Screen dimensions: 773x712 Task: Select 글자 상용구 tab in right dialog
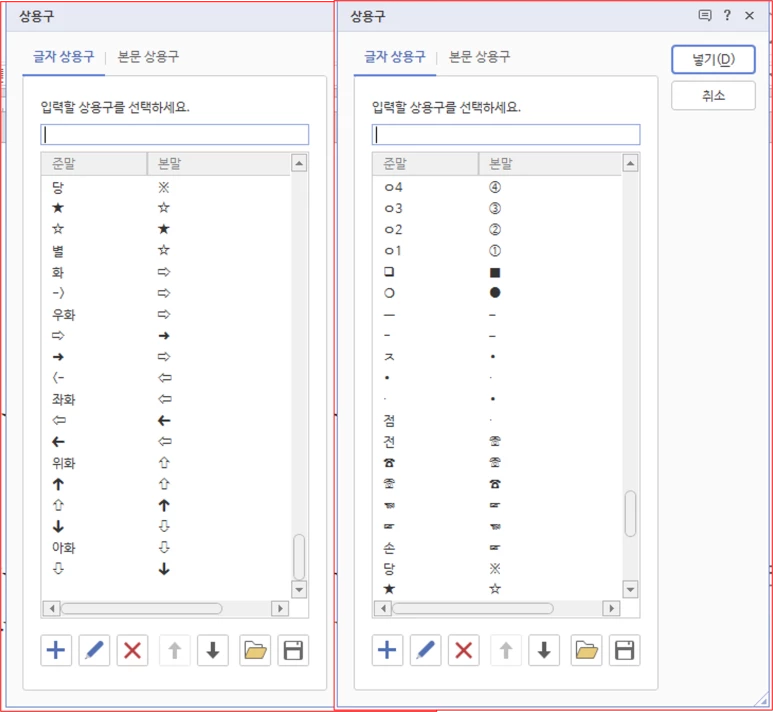(x=394, y=56)
